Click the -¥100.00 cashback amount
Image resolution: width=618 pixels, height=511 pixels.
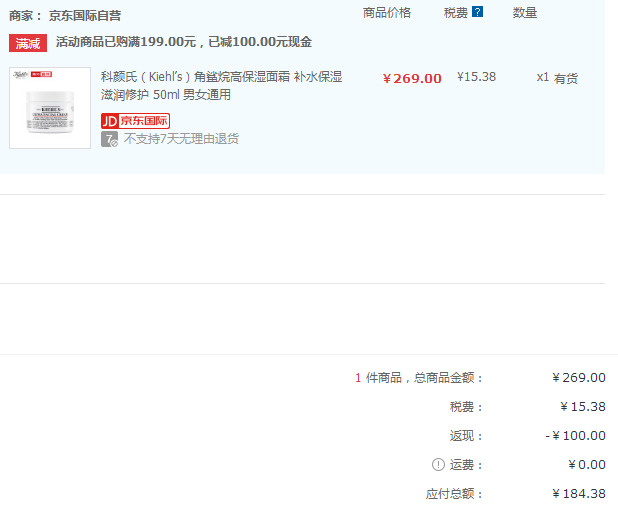(x=575, y=436)
